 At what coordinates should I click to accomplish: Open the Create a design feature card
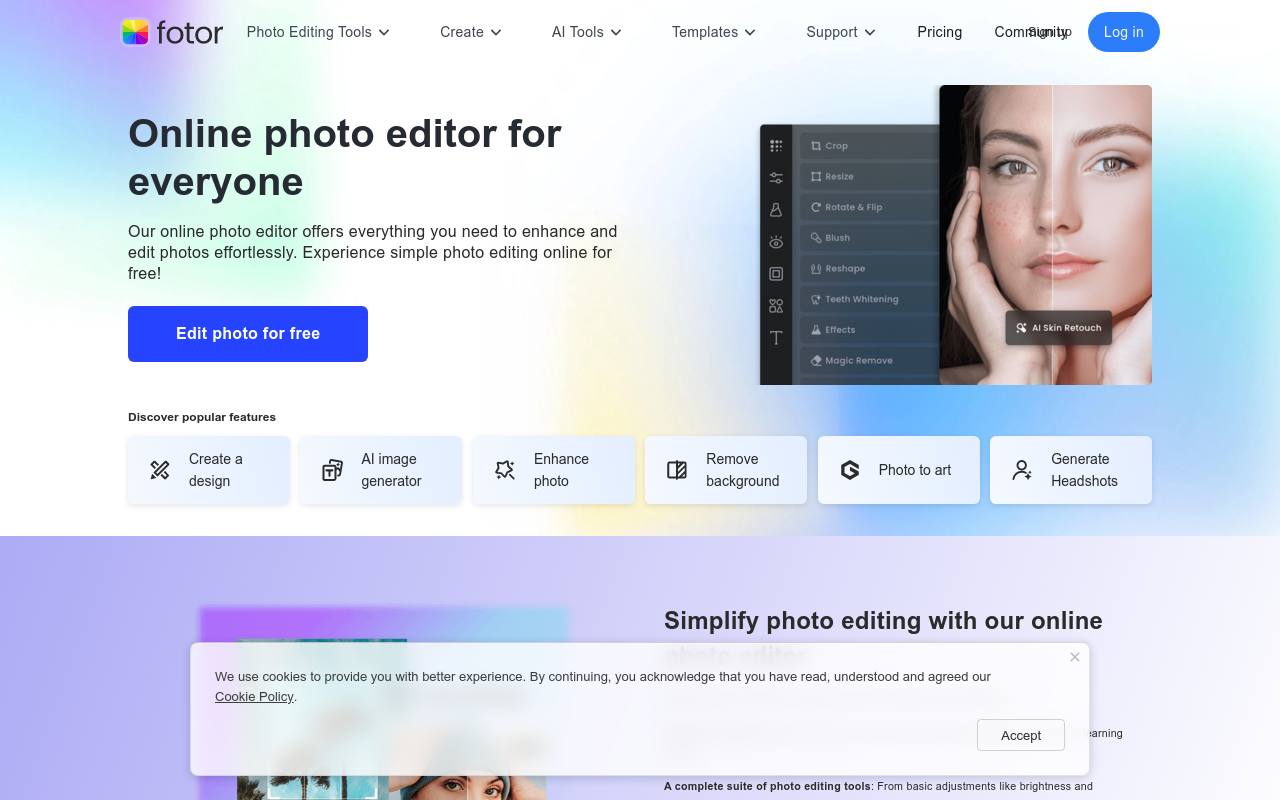pyautogui.click(x=209, y=470)
